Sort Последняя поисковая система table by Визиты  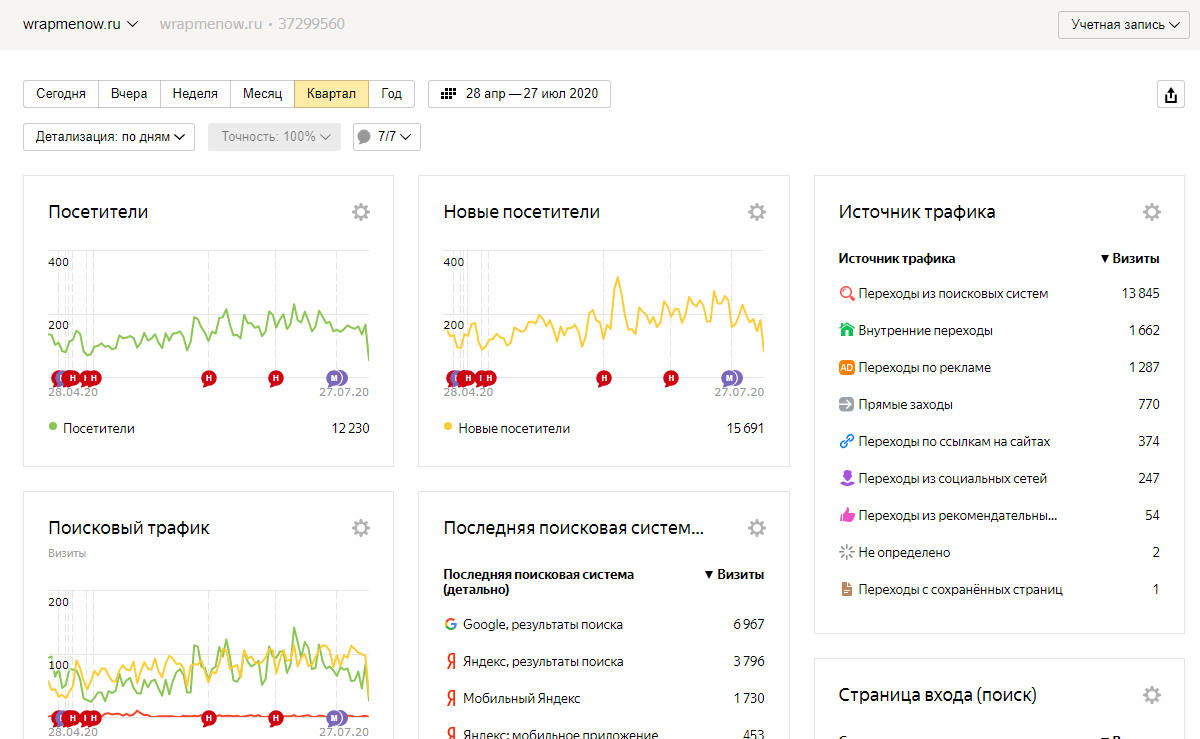point(734,574)
